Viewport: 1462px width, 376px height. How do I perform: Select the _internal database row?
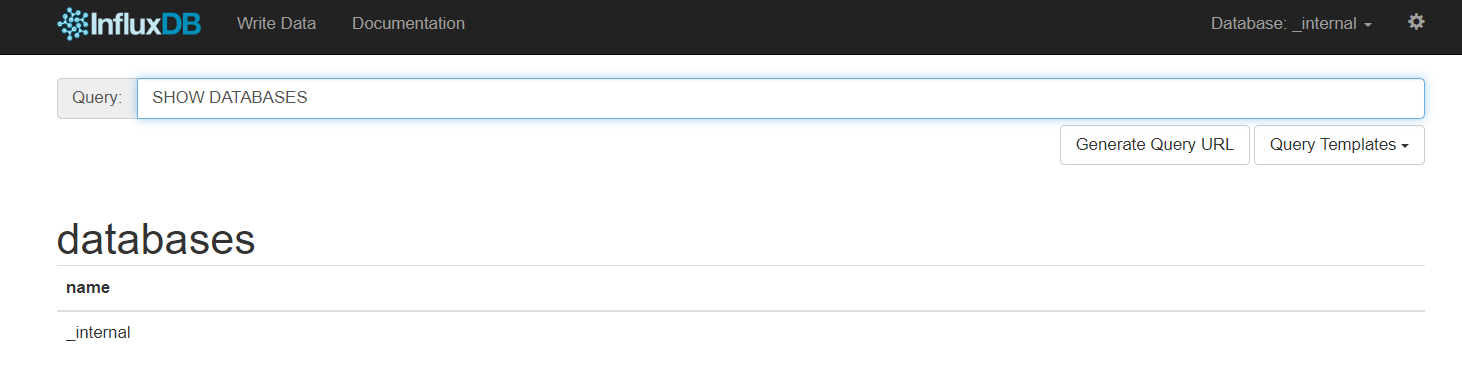pyautogui.click(x=741, y=332)
